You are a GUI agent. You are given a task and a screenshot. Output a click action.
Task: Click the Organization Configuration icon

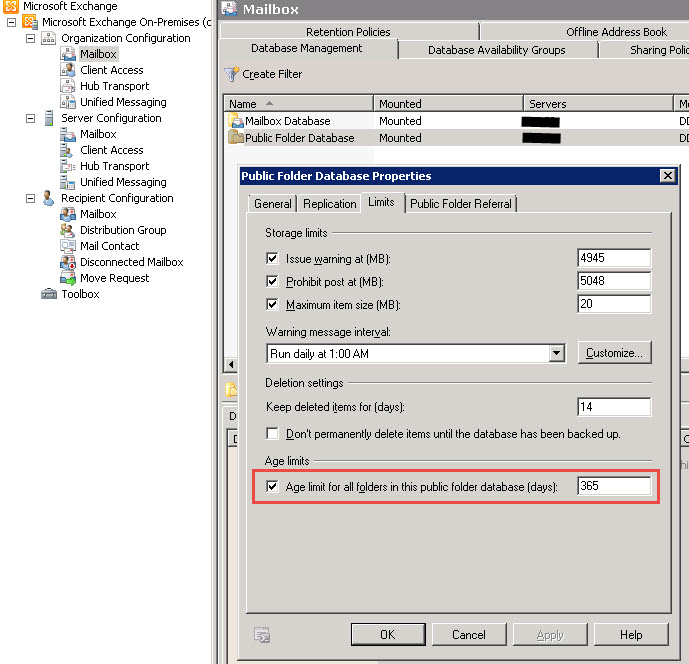pos(48,38)
